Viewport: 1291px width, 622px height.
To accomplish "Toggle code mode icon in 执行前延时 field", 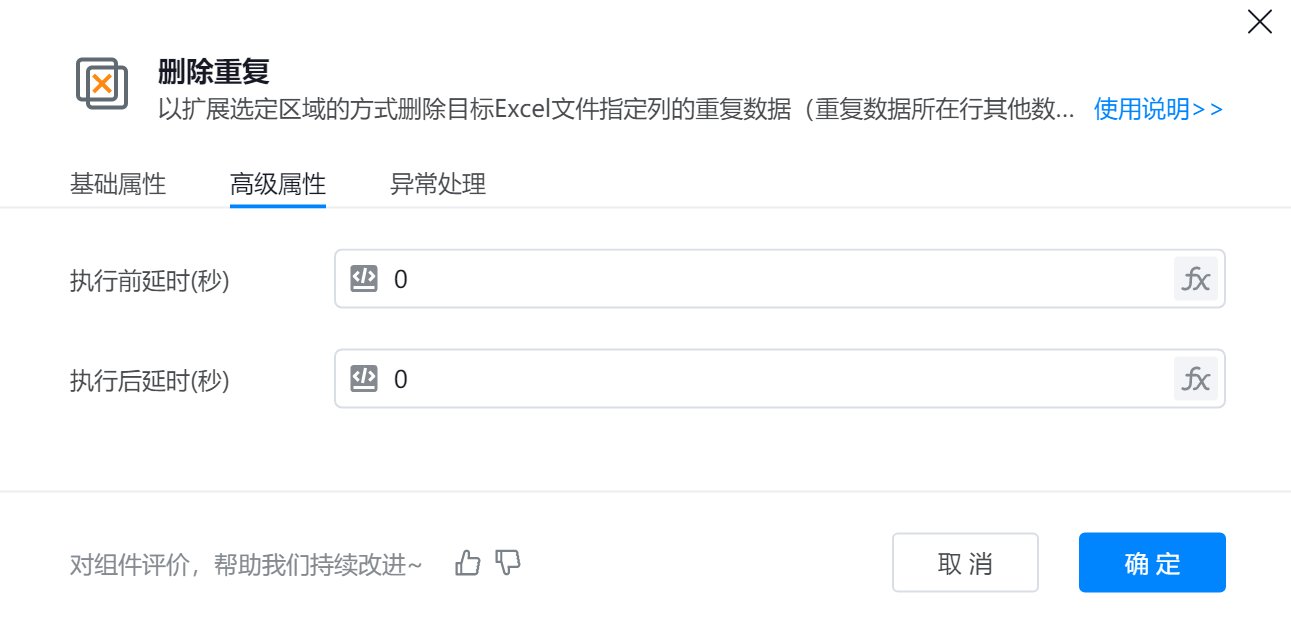I will click(364, 279).
